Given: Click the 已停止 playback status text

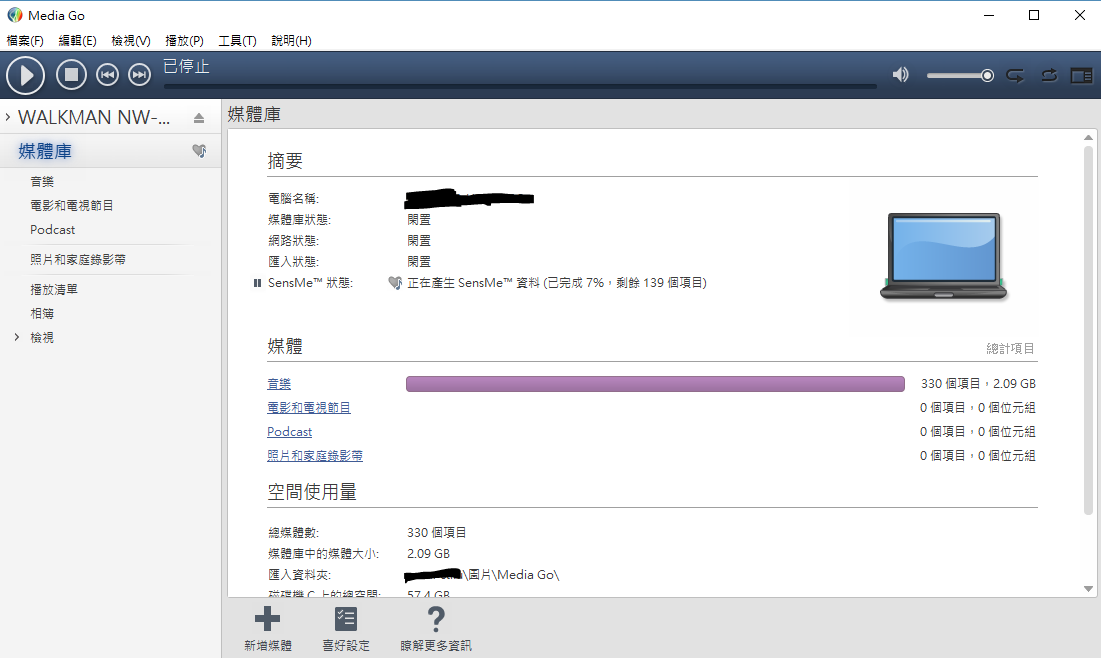Looking at the screenshot, I should [186, 67].
